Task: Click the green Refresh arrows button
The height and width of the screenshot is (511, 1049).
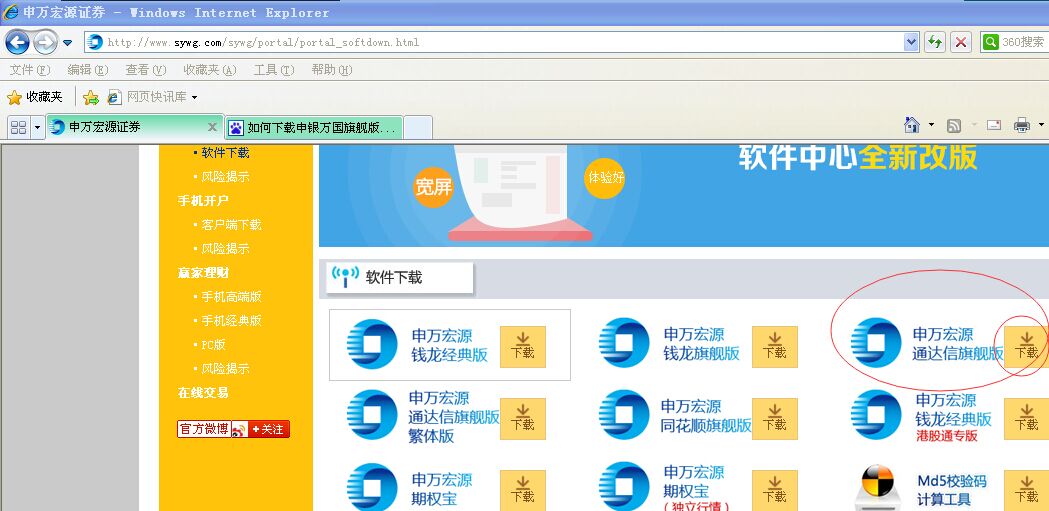Action: [x=935, y=42]
